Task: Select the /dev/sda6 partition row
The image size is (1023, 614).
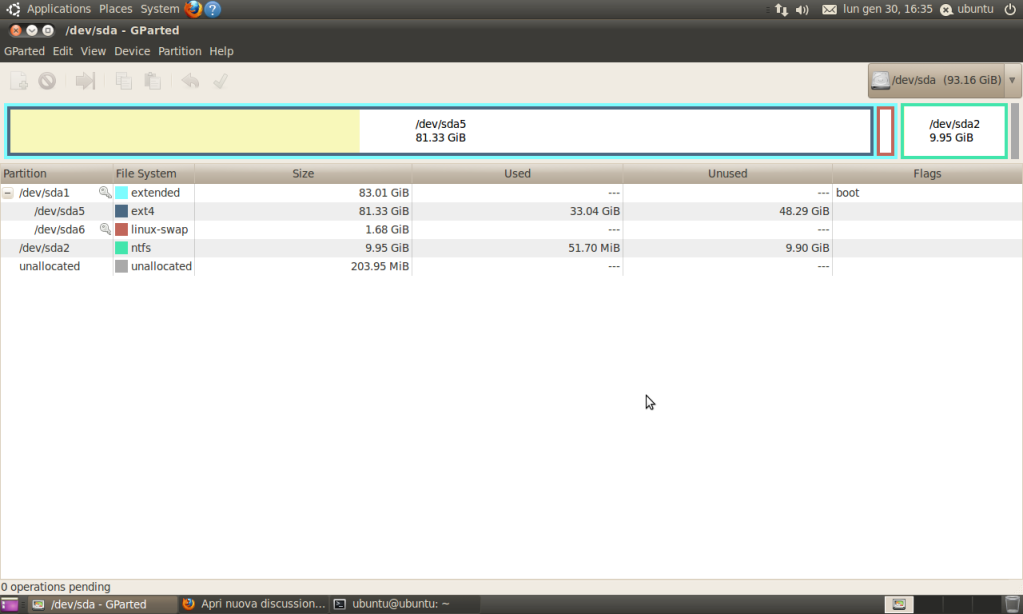Action: pyautogui.click(x=511, y=230)
